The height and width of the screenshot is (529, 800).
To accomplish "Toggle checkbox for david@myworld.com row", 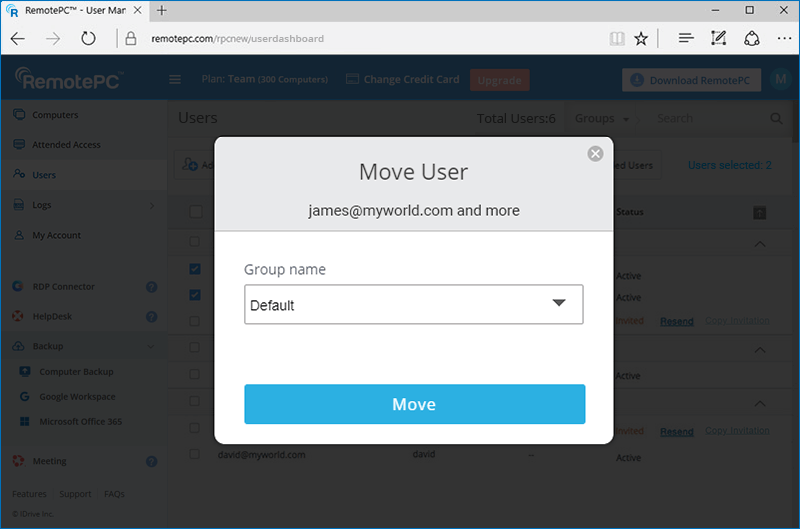I will (x=195, y=454).
